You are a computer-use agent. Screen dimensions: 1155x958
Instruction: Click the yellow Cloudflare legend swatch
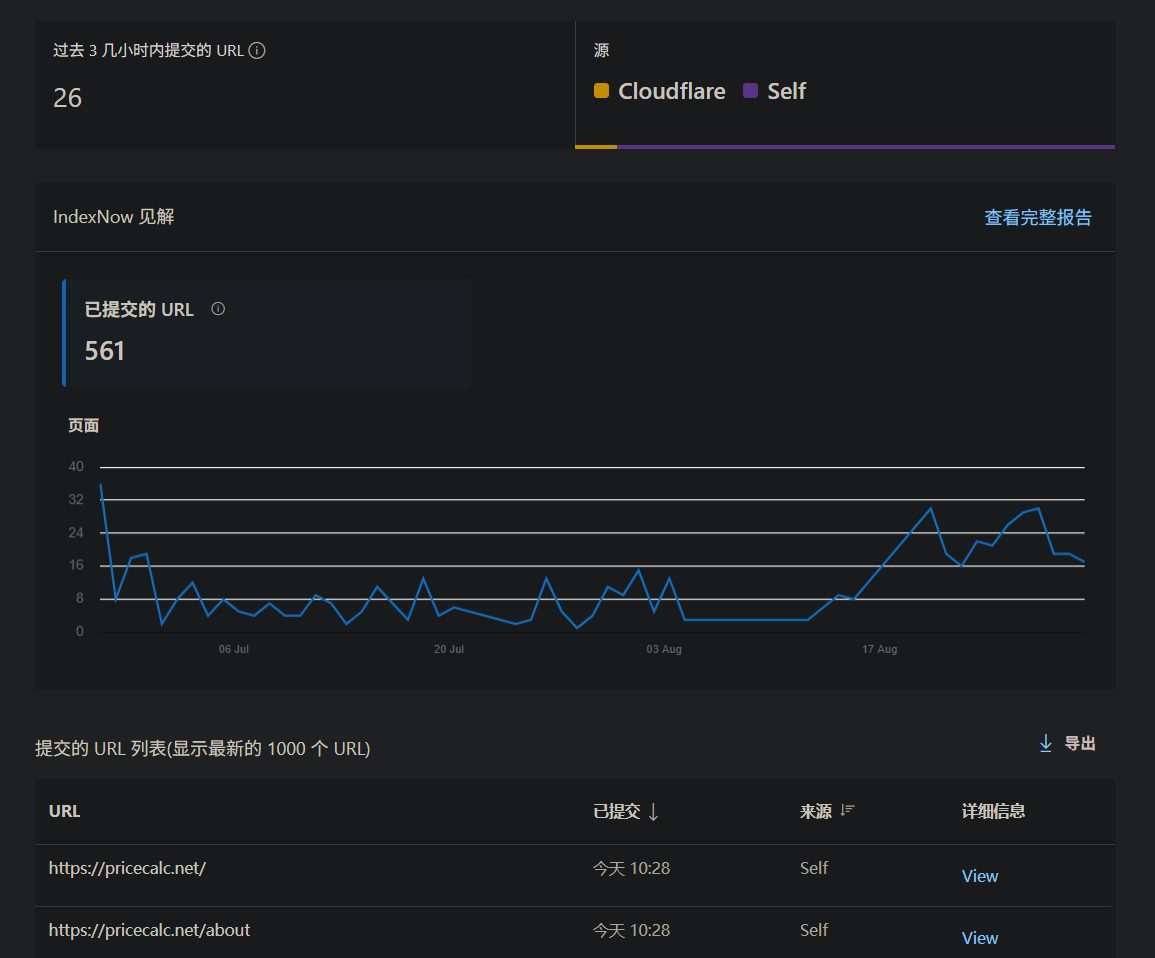601,91
